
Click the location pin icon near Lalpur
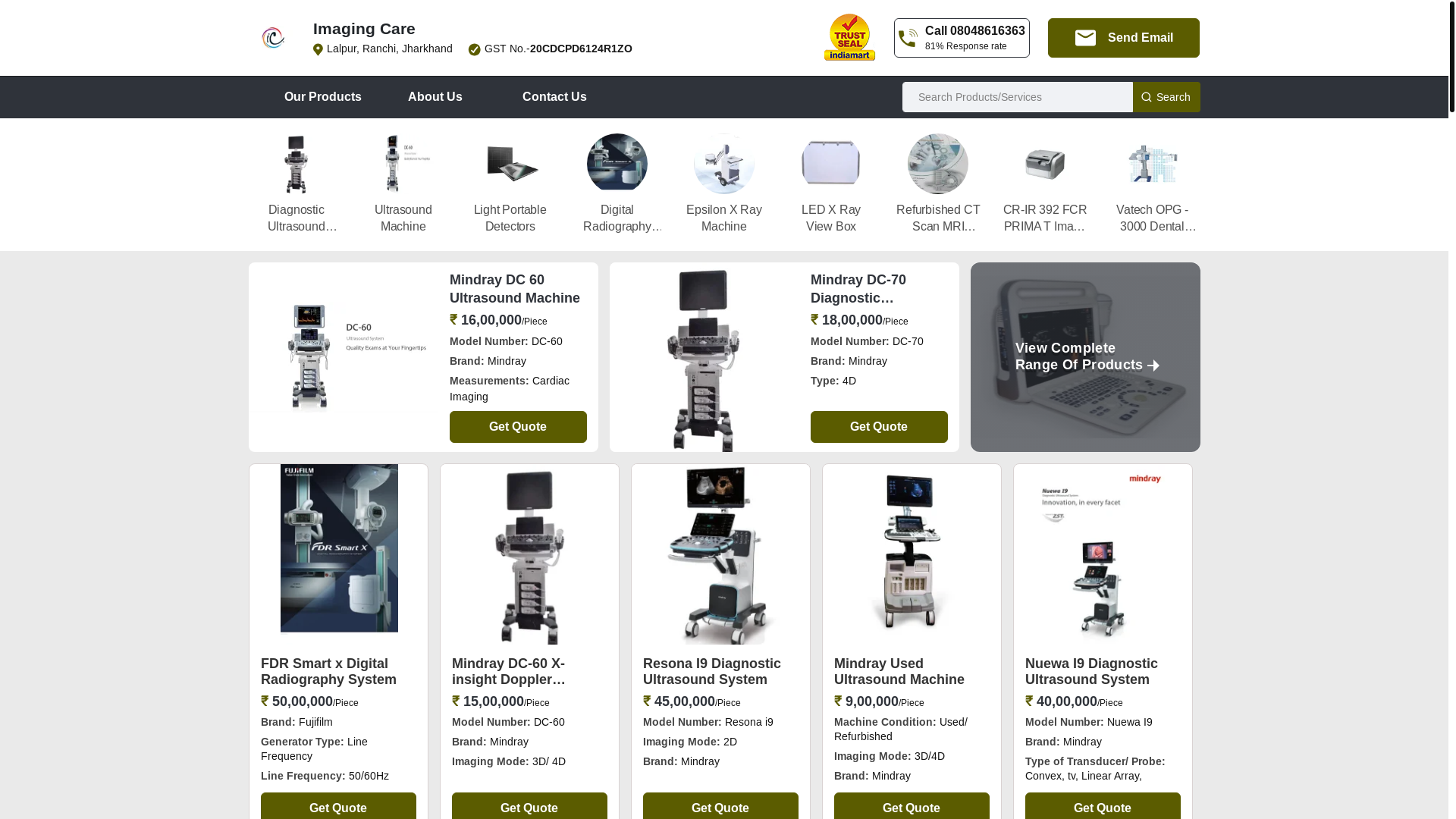tap(318, 49)
